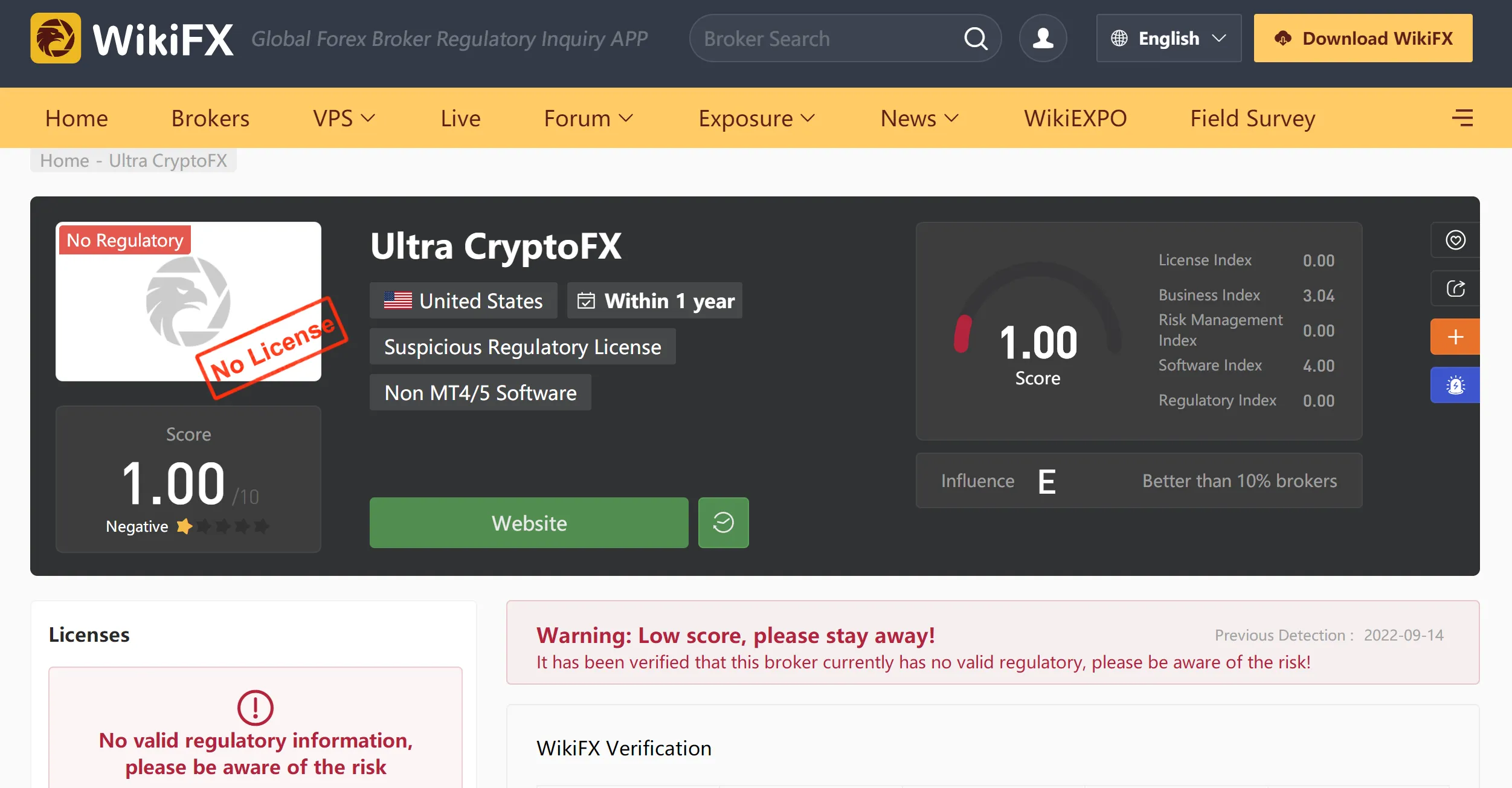Click the heart favorite icon

click(1455, 240)
